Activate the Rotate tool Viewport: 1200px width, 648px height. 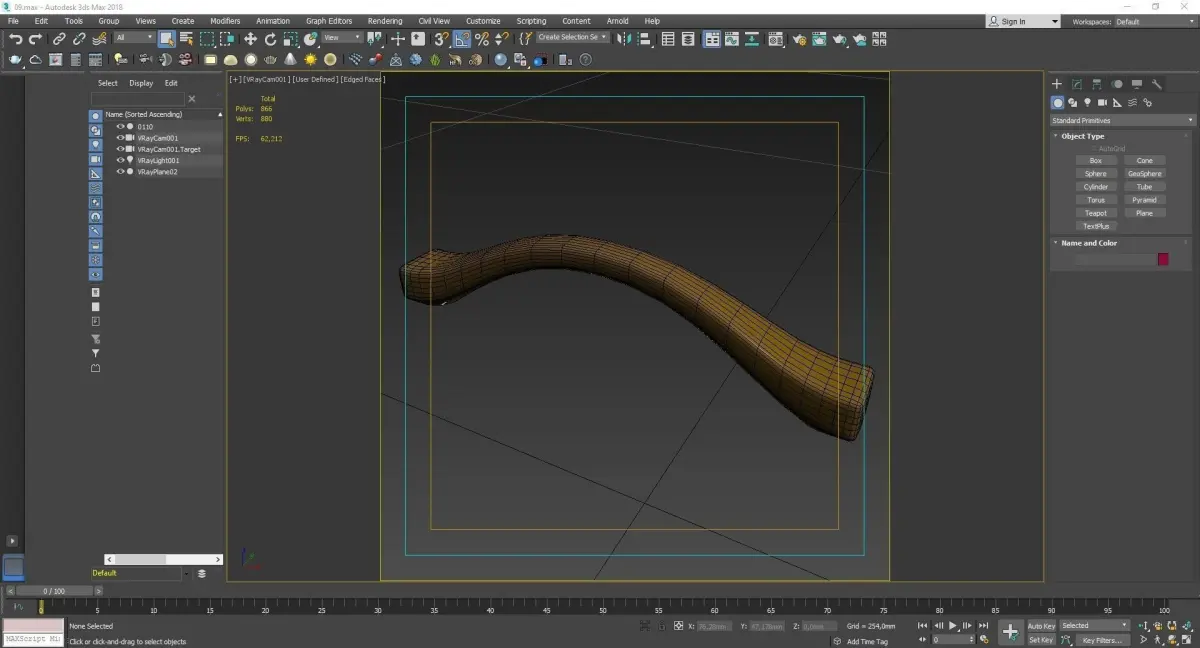point(270,39)
